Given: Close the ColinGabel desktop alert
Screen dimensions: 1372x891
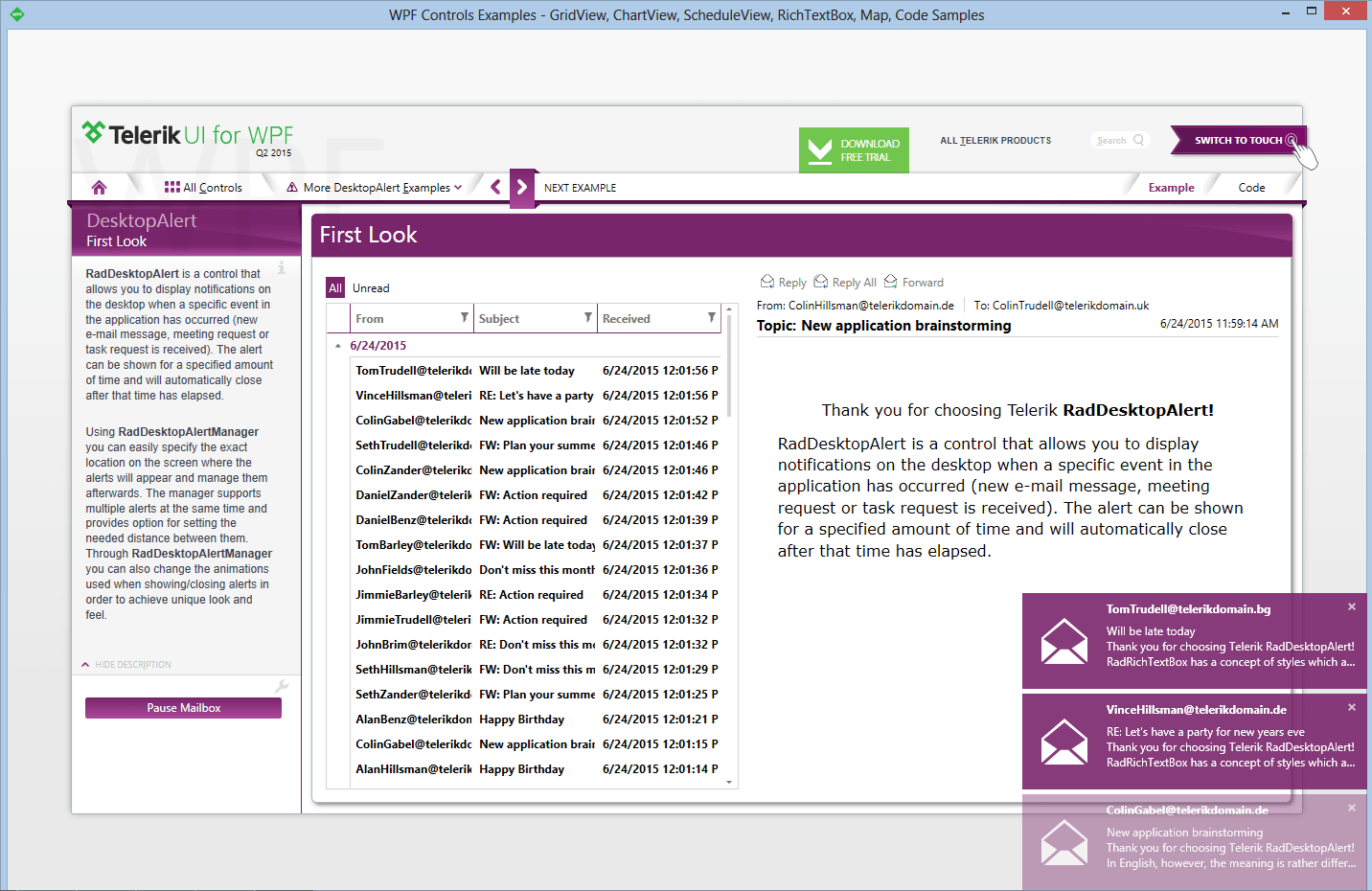Looking at the screenshot, I should (1352, 808).
